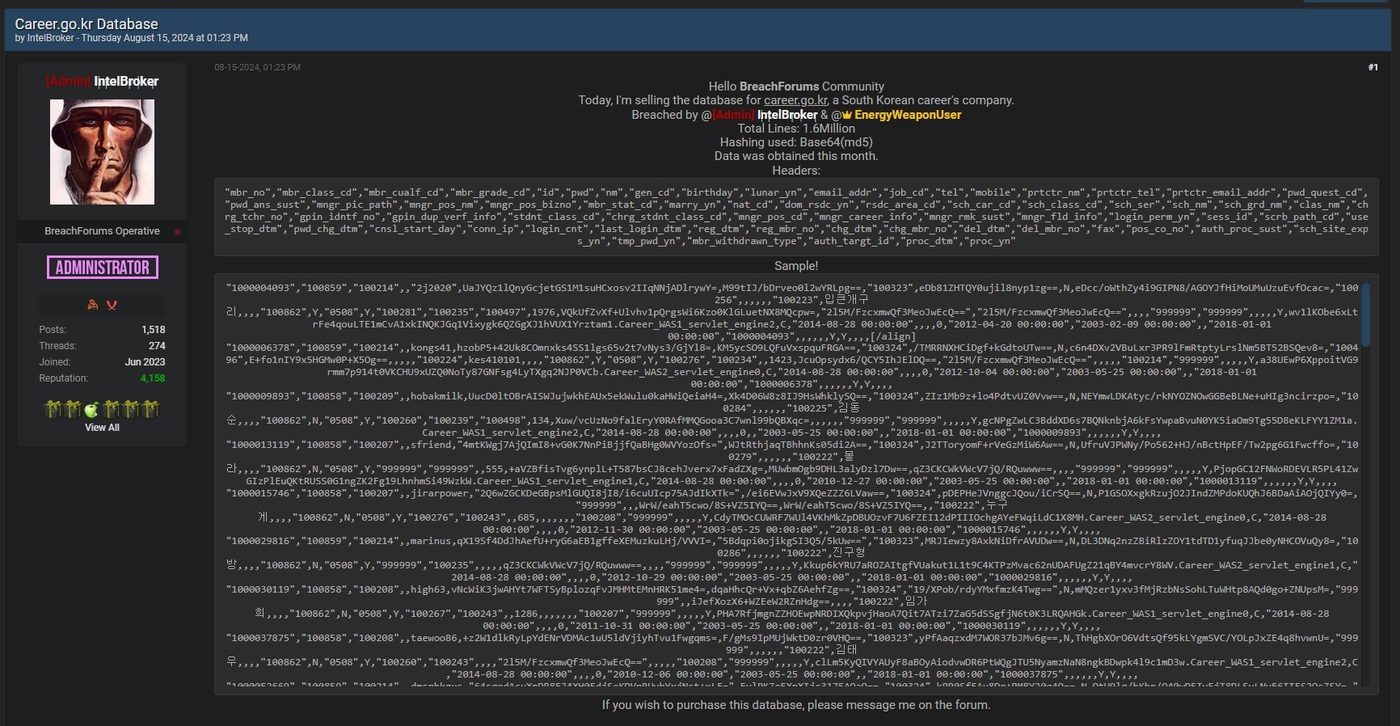Click the thread title Career.go.kr Database

pyautogui.click(x=86, y=24)
